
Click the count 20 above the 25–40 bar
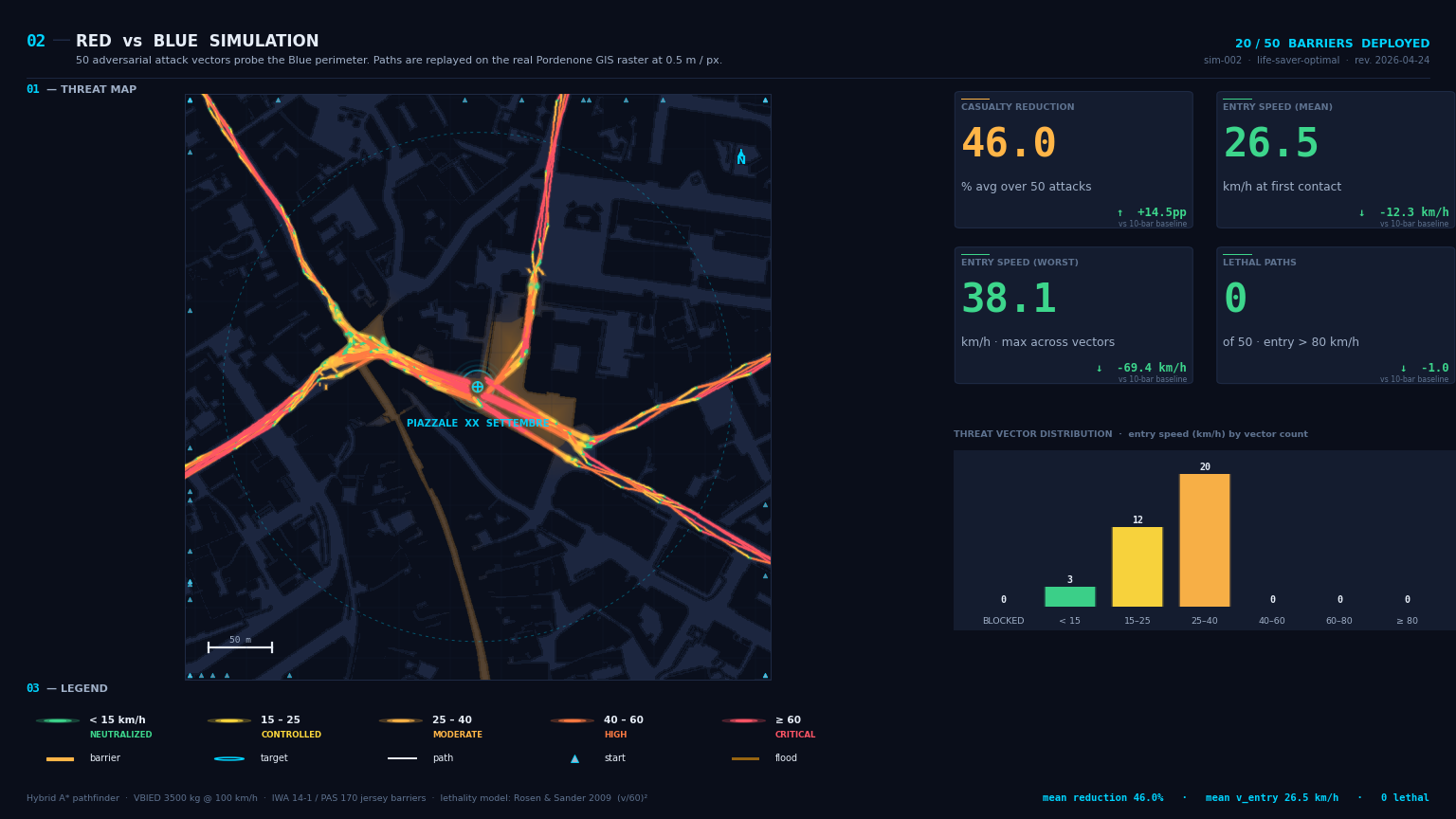tap(1205, 467)
